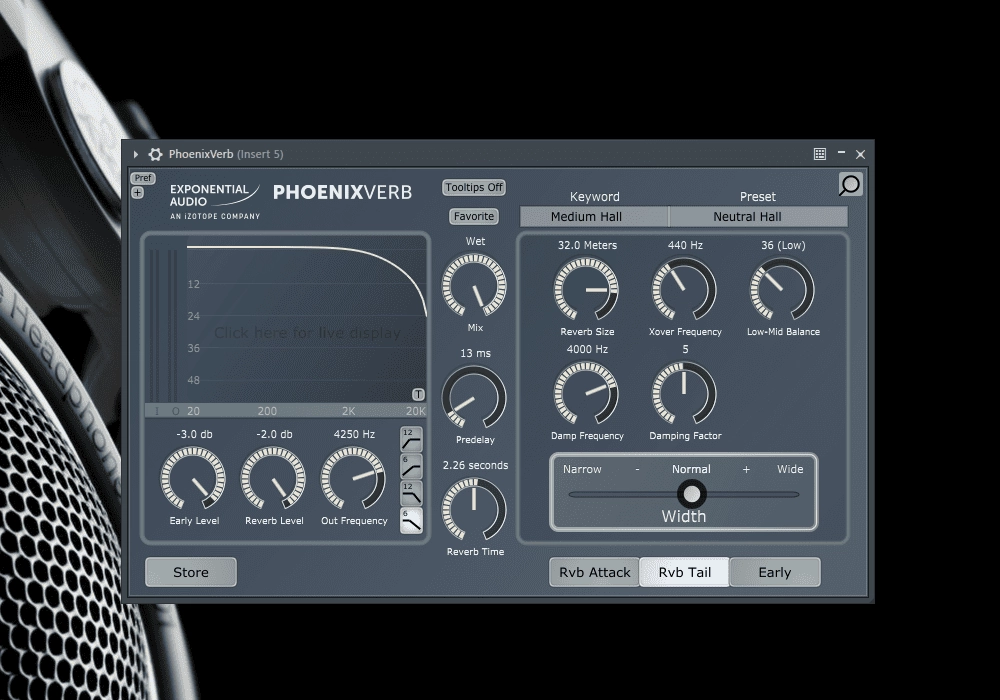The height and width of the screenshot is (700, 1000).
Task: Click the -3.0 db value
Action: (x=195, y=434)
